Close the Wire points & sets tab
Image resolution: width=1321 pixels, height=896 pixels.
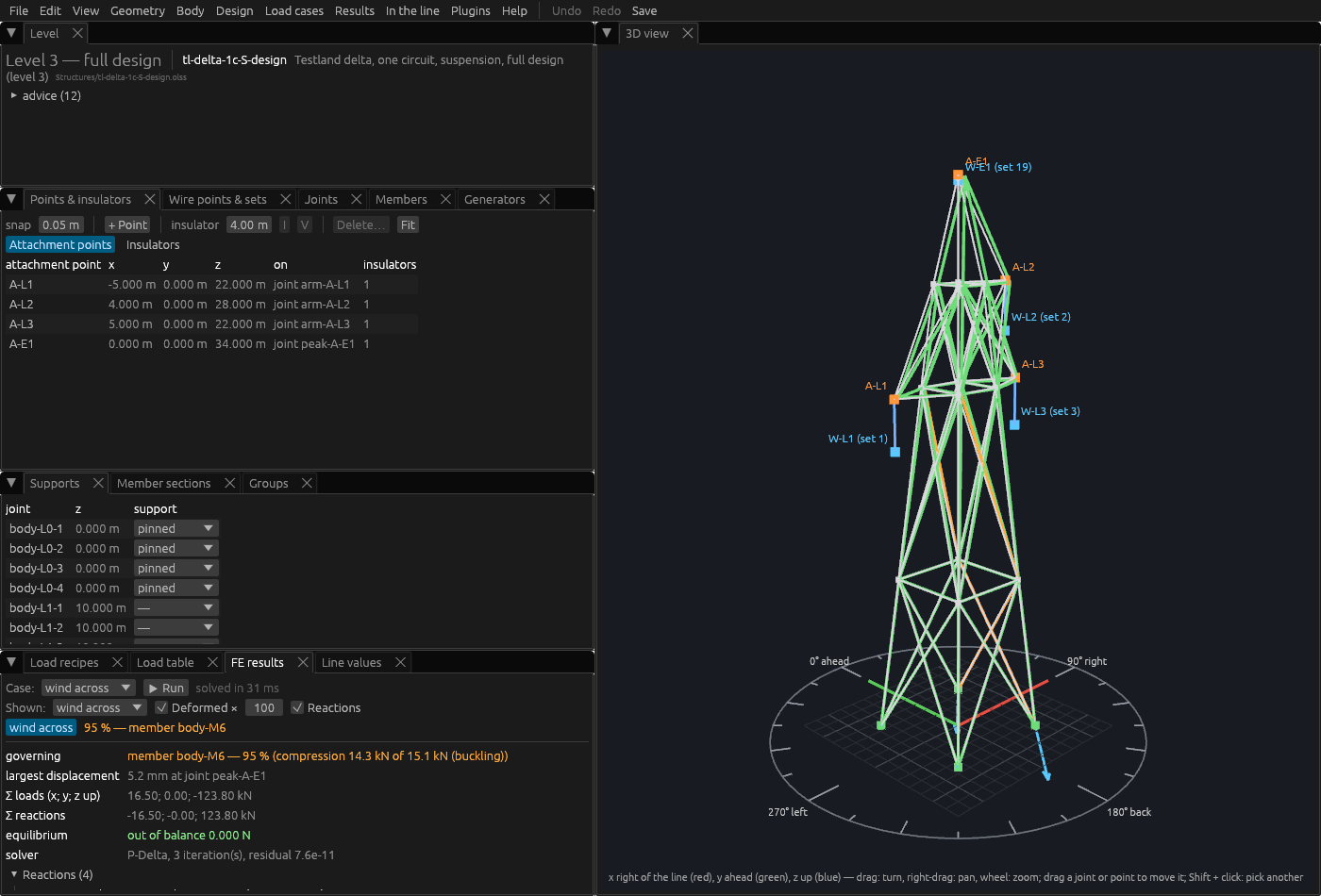285,199
